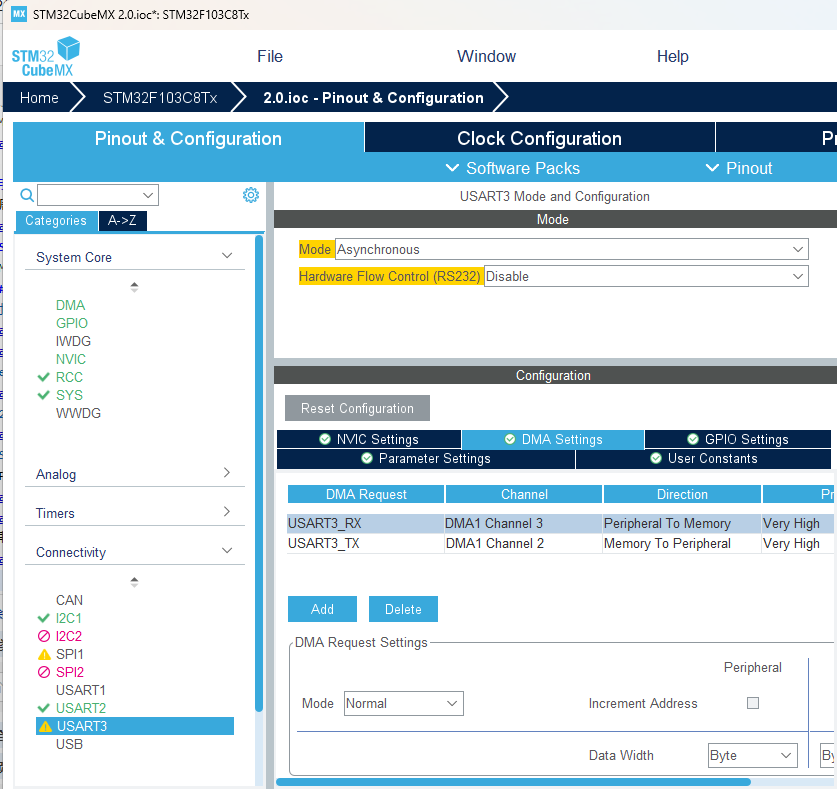Expand the Pinout menu

click(739, 168)
